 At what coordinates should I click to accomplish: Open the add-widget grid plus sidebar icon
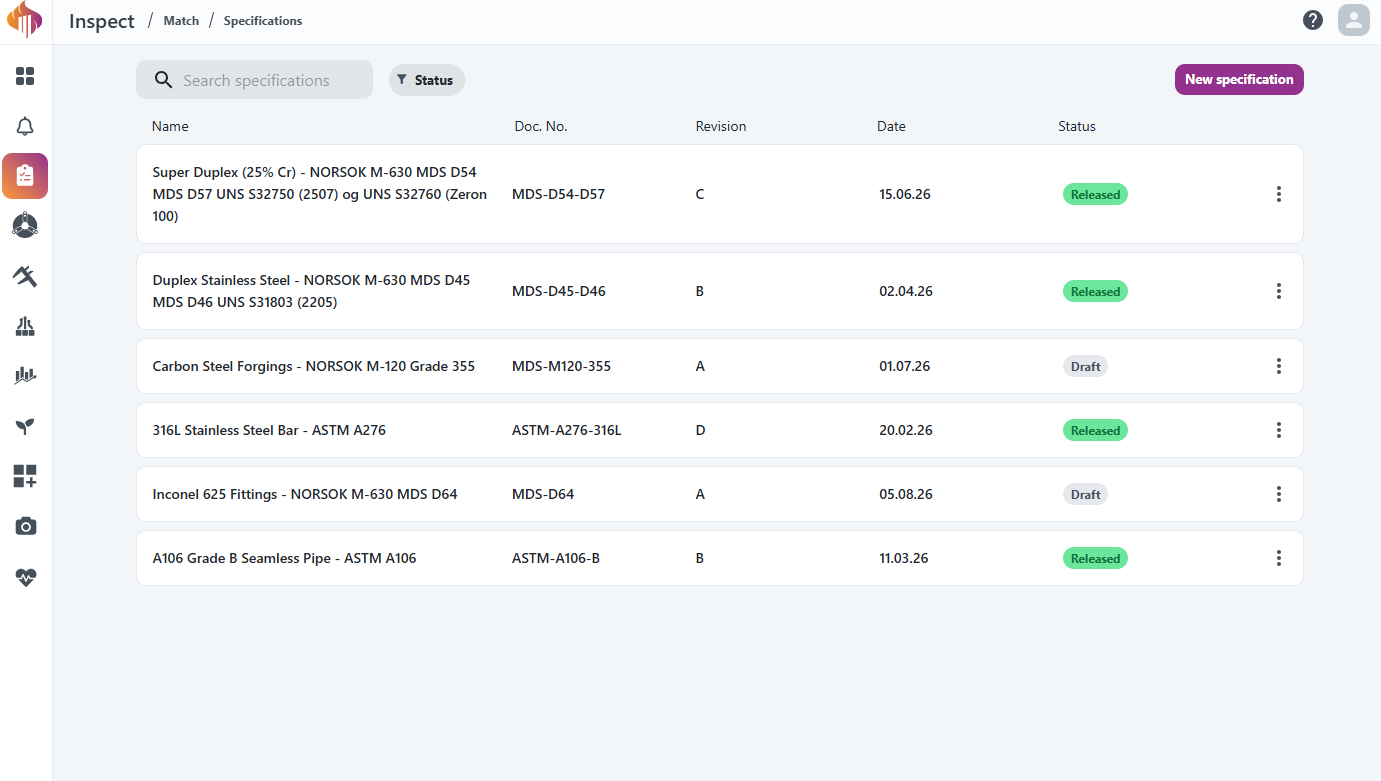[x=25, y=476]
